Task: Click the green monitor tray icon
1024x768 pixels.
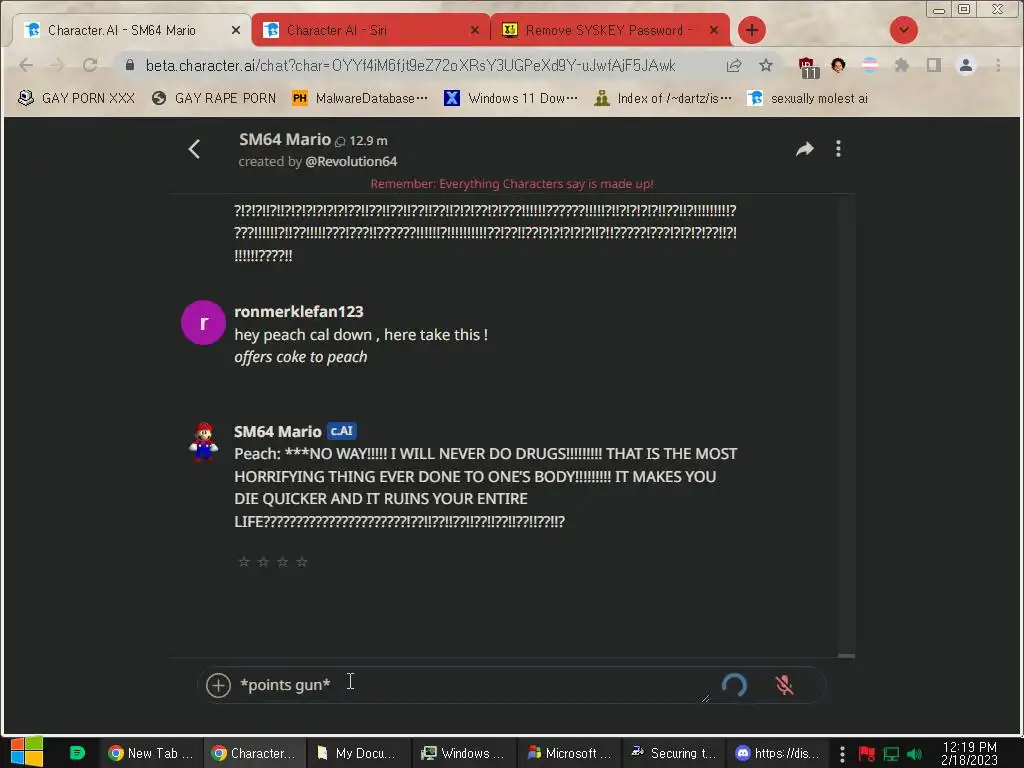Action: coord(891,754)
